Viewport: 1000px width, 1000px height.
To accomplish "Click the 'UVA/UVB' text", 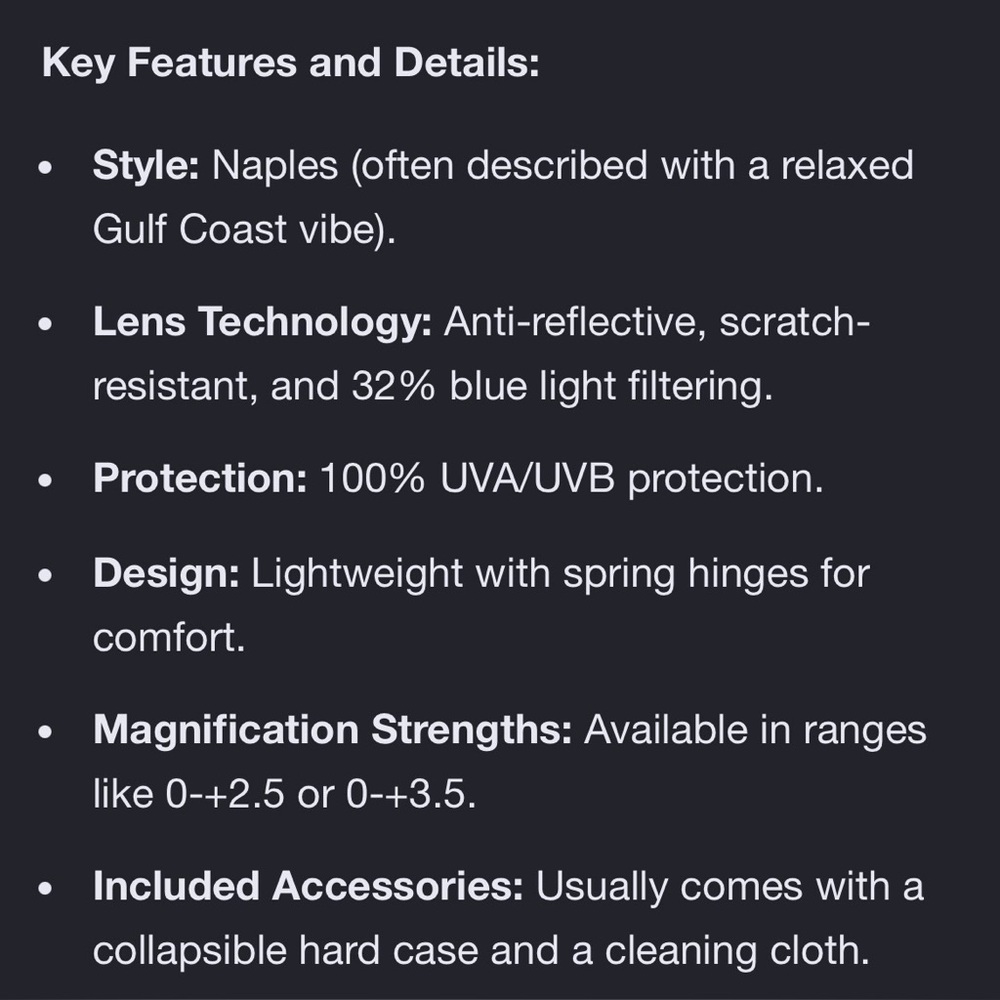I will [527, 478].
